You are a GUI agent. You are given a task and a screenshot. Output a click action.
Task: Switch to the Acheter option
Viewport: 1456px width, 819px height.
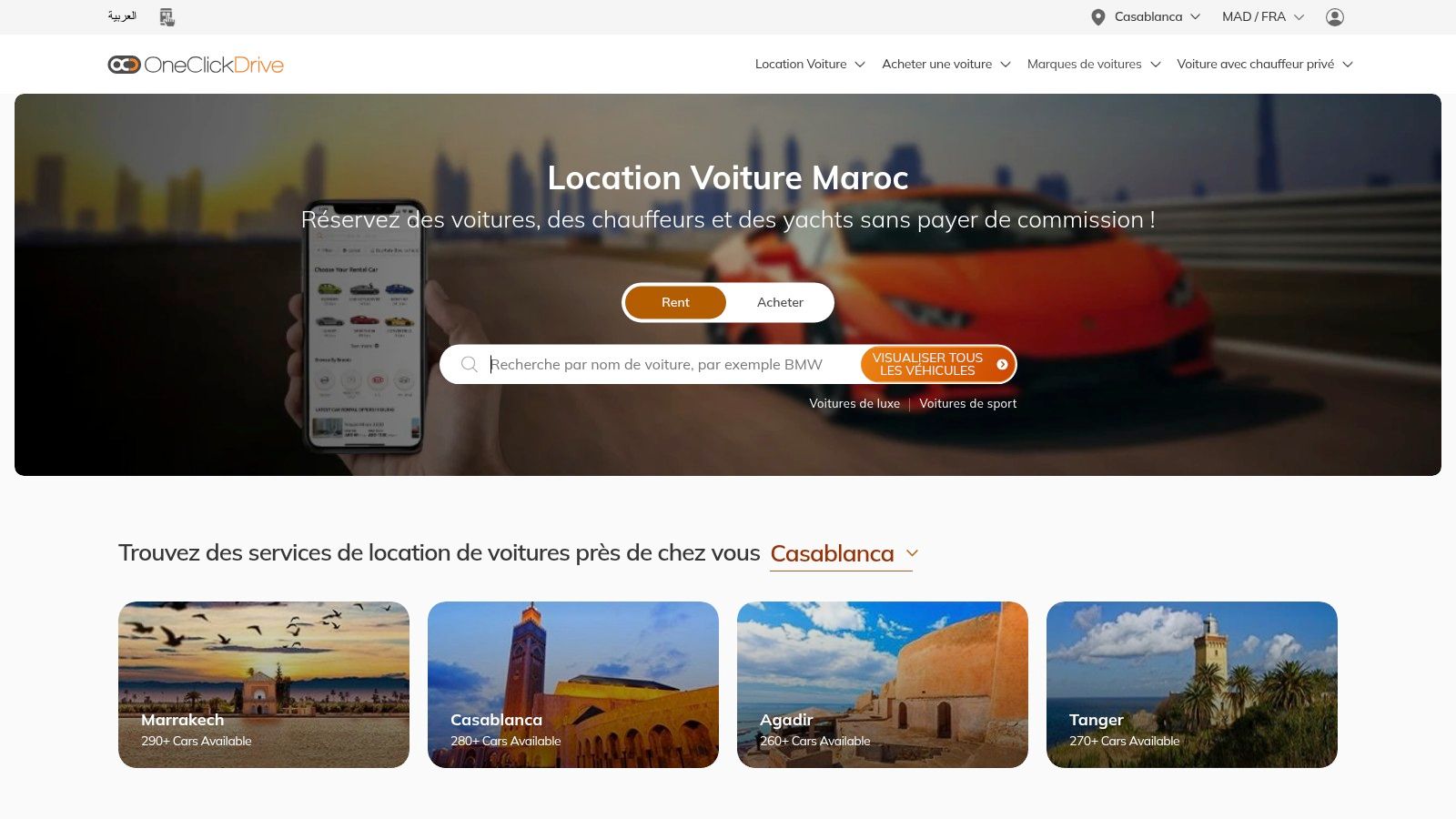(x=780, y=302)
